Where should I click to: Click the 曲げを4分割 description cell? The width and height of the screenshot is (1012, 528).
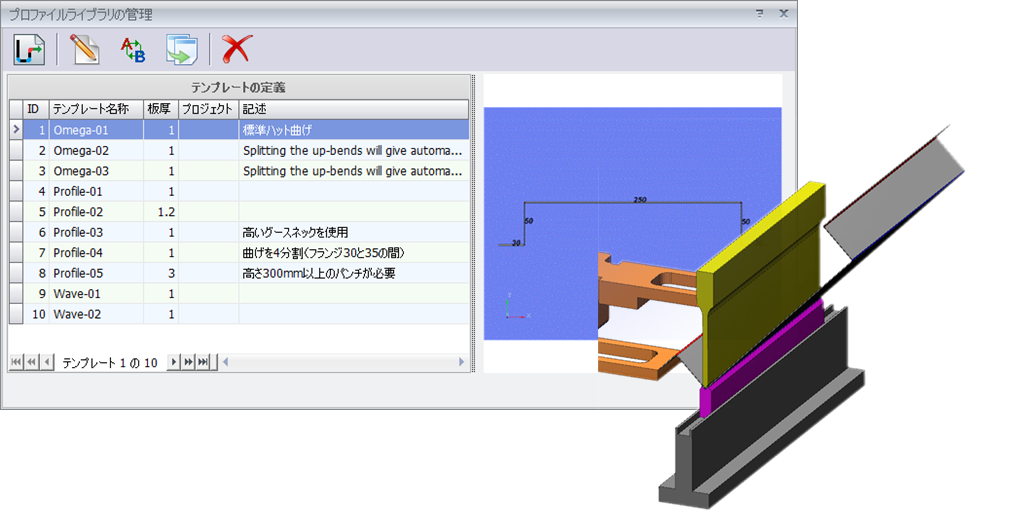click(x=354, y=253)
